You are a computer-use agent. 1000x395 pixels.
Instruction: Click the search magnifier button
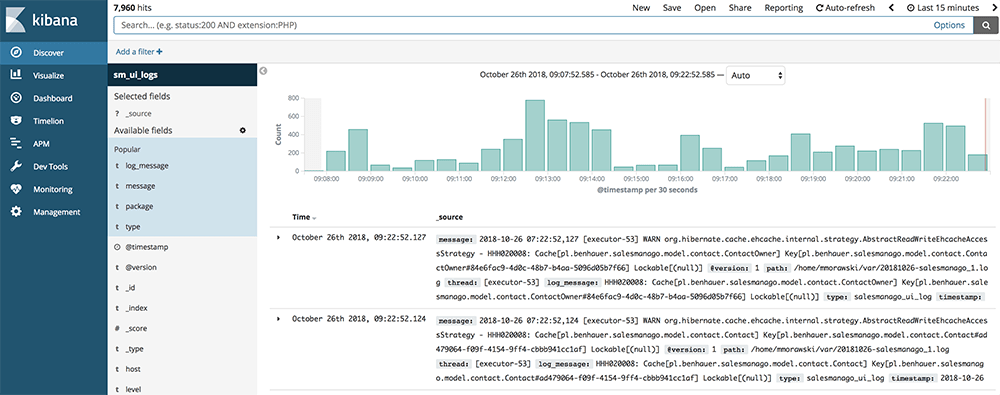(x=986, y=25)
